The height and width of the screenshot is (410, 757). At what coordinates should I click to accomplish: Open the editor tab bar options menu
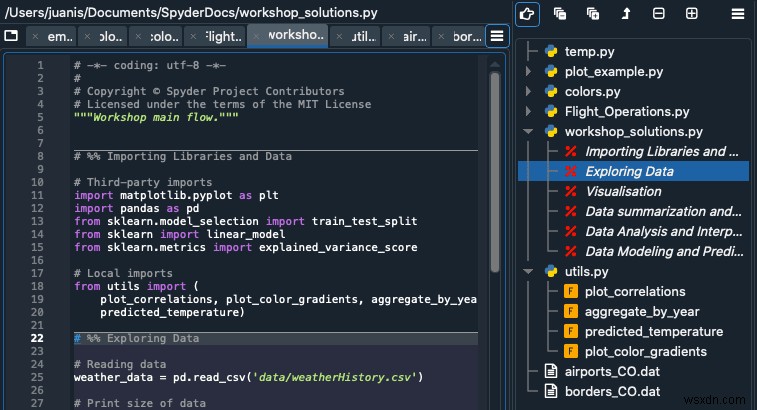point(497,36)
